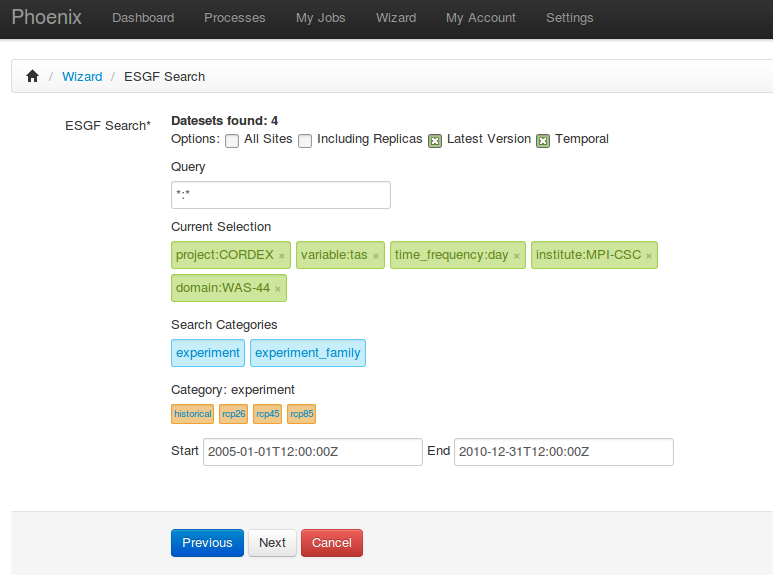This screenshot has width=773, height=577.
Task: Select the experiment search category
Action: [208, 353]
